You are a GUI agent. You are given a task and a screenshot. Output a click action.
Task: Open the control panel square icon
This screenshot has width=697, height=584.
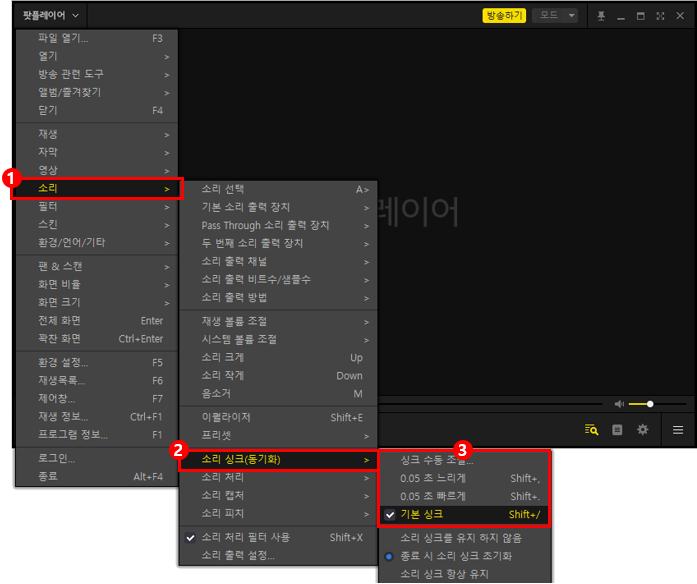(617, 429)
